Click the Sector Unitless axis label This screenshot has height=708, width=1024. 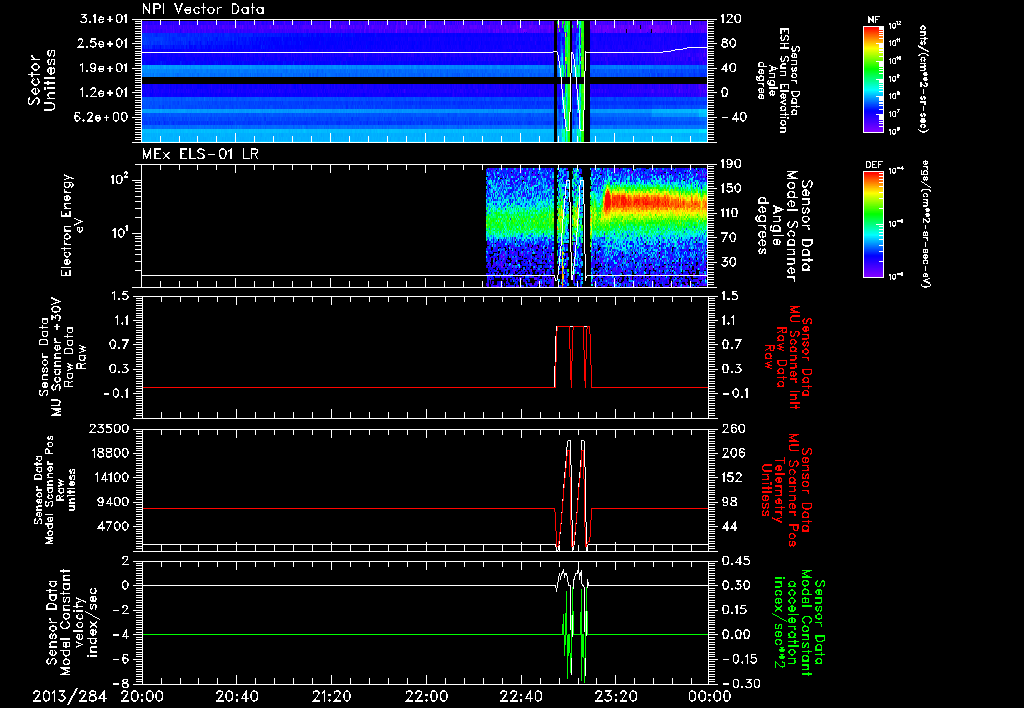click(x=40, y=80)
